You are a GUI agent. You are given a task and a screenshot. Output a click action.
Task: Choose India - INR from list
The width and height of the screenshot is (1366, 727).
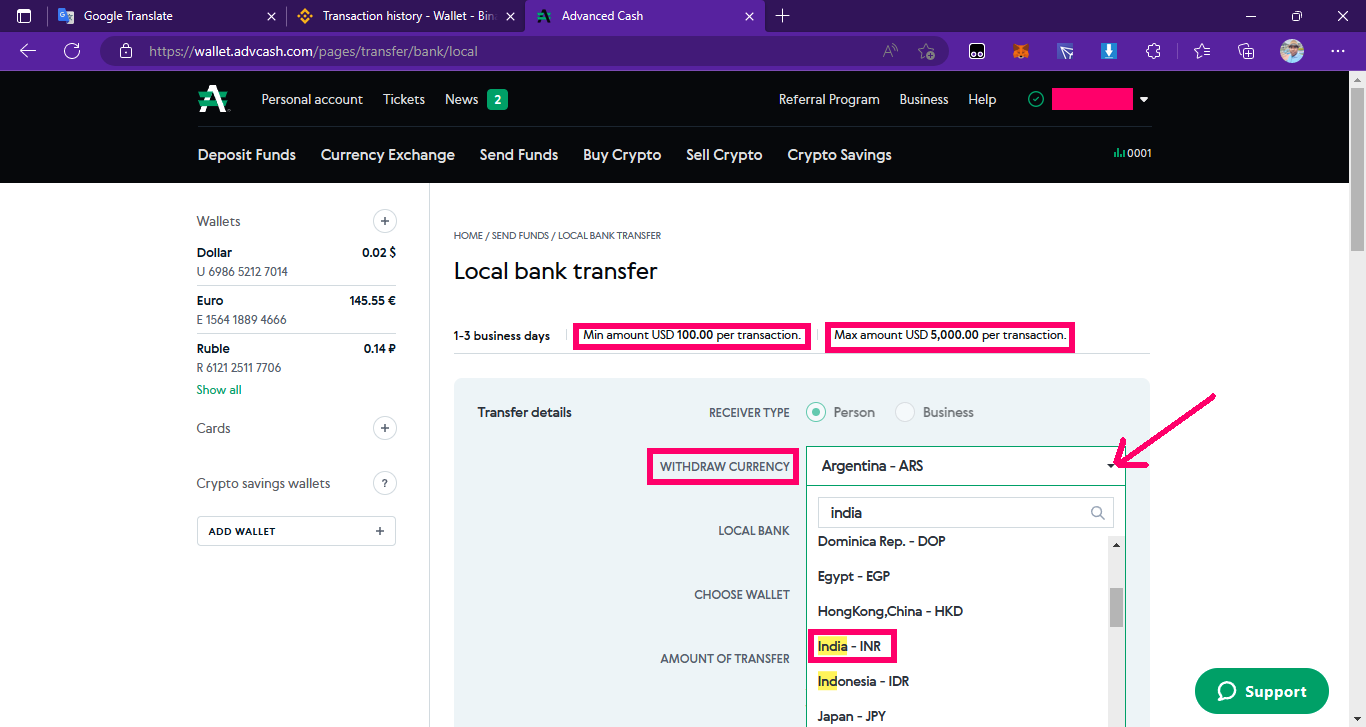click(x=850, y=646)
